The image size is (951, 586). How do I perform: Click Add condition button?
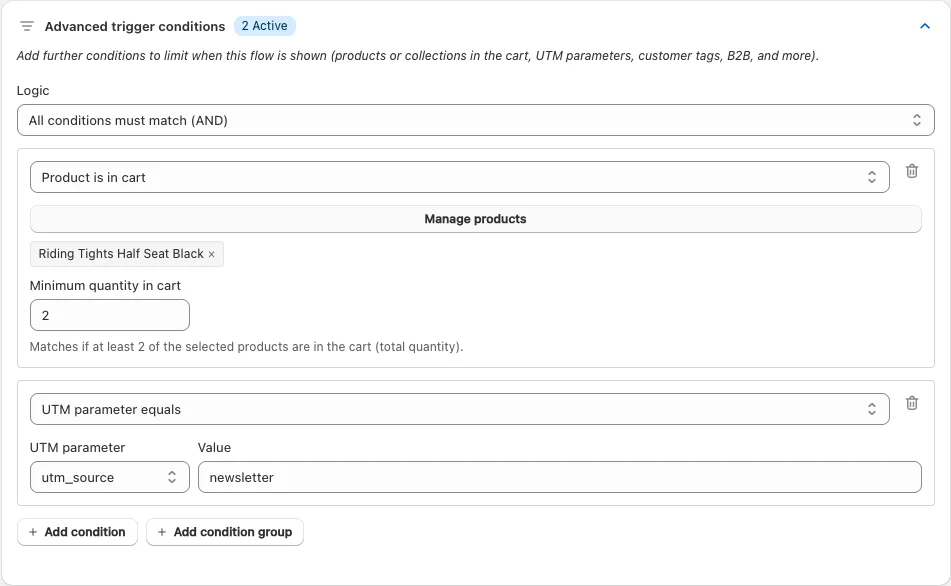(78, 532)
